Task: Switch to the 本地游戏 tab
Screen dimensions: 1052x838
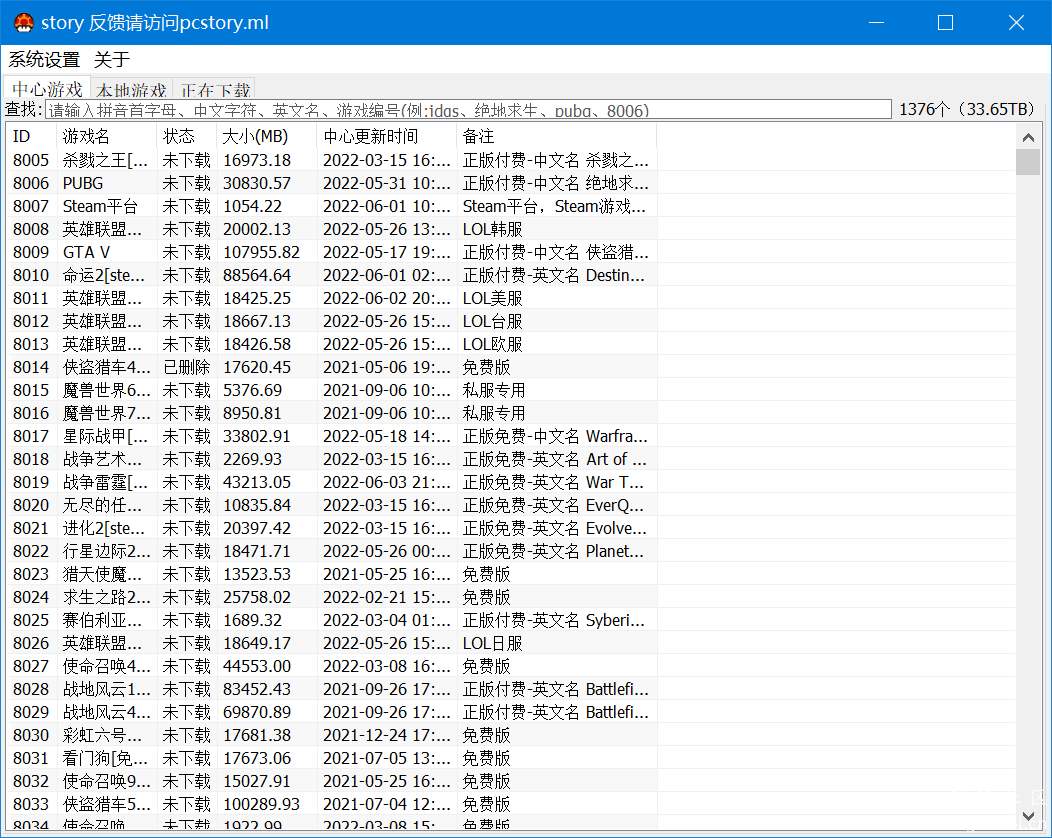Action: point(131,88)
